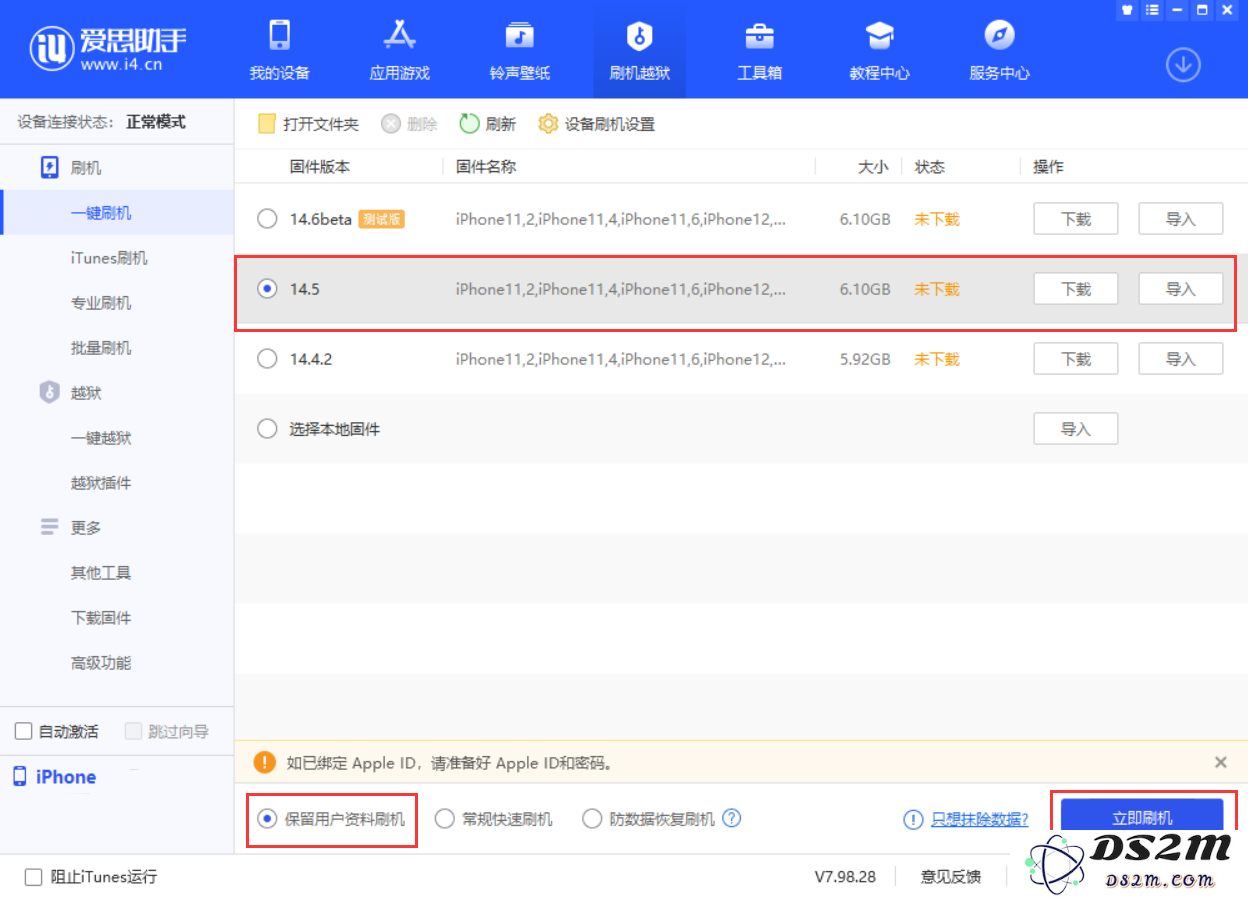Click 导入 for firmware 14.6beta
This screenshot has height=898, width=1248.
1181,219
